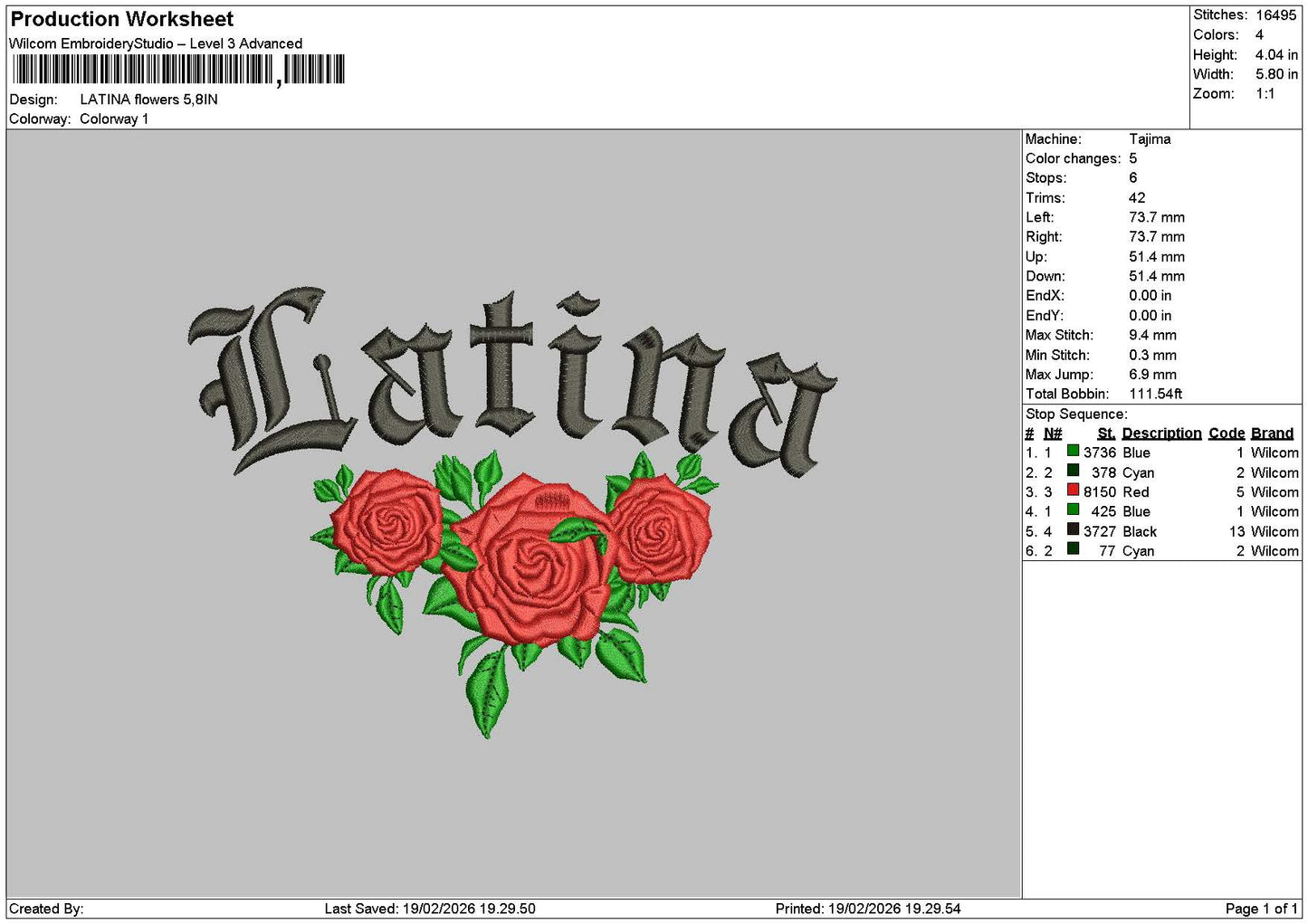The width and height of the screenshot is (1308, 924).
Task: Click the black swatch for 3727 Black
Action: (1073, 529)
